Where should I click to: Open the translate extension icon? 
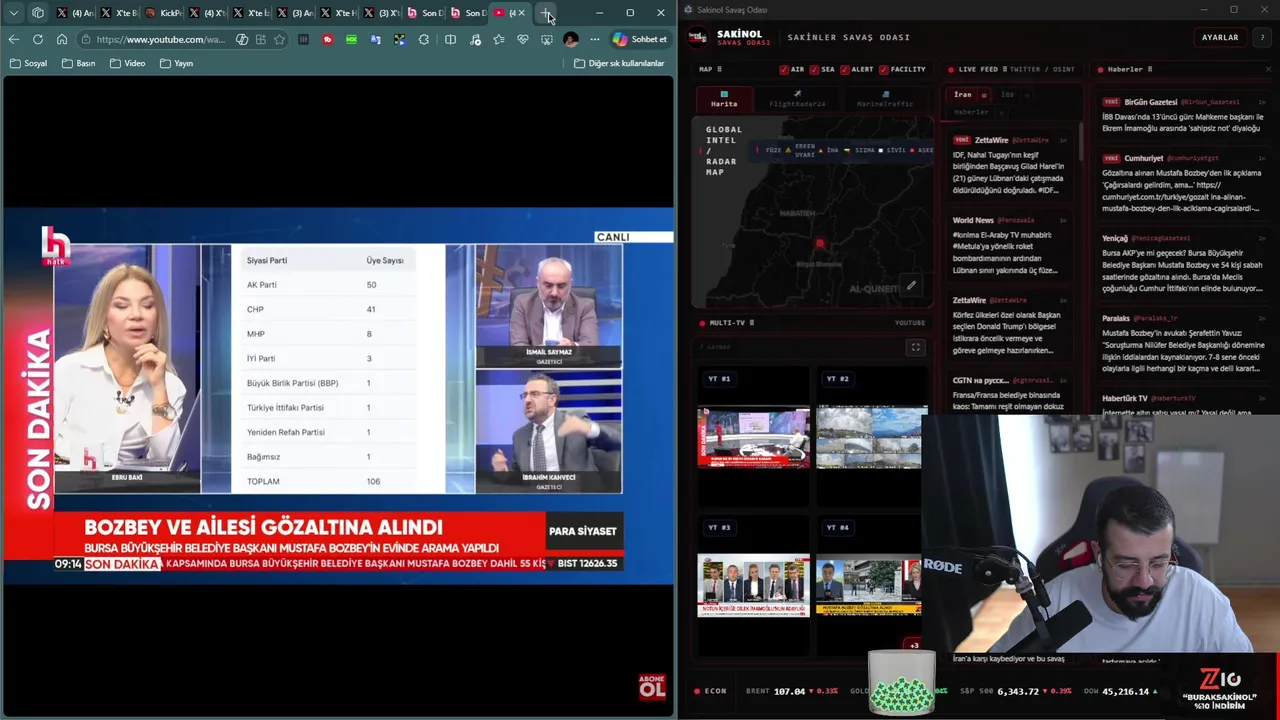pos(375,39)
